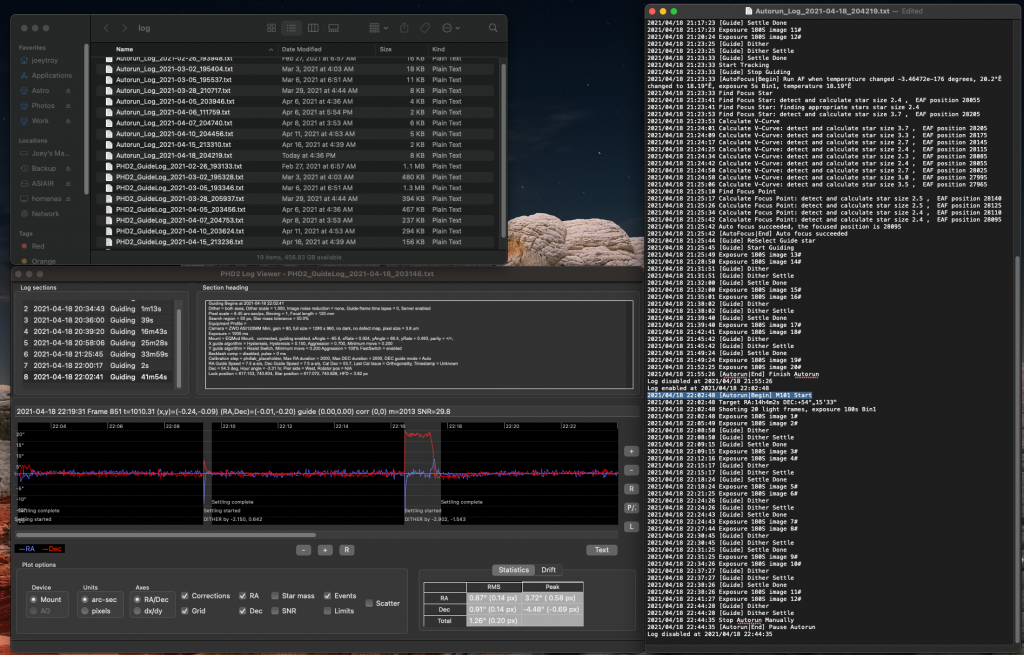
Task: Select pixels units radio button
Action: [85, 611]
